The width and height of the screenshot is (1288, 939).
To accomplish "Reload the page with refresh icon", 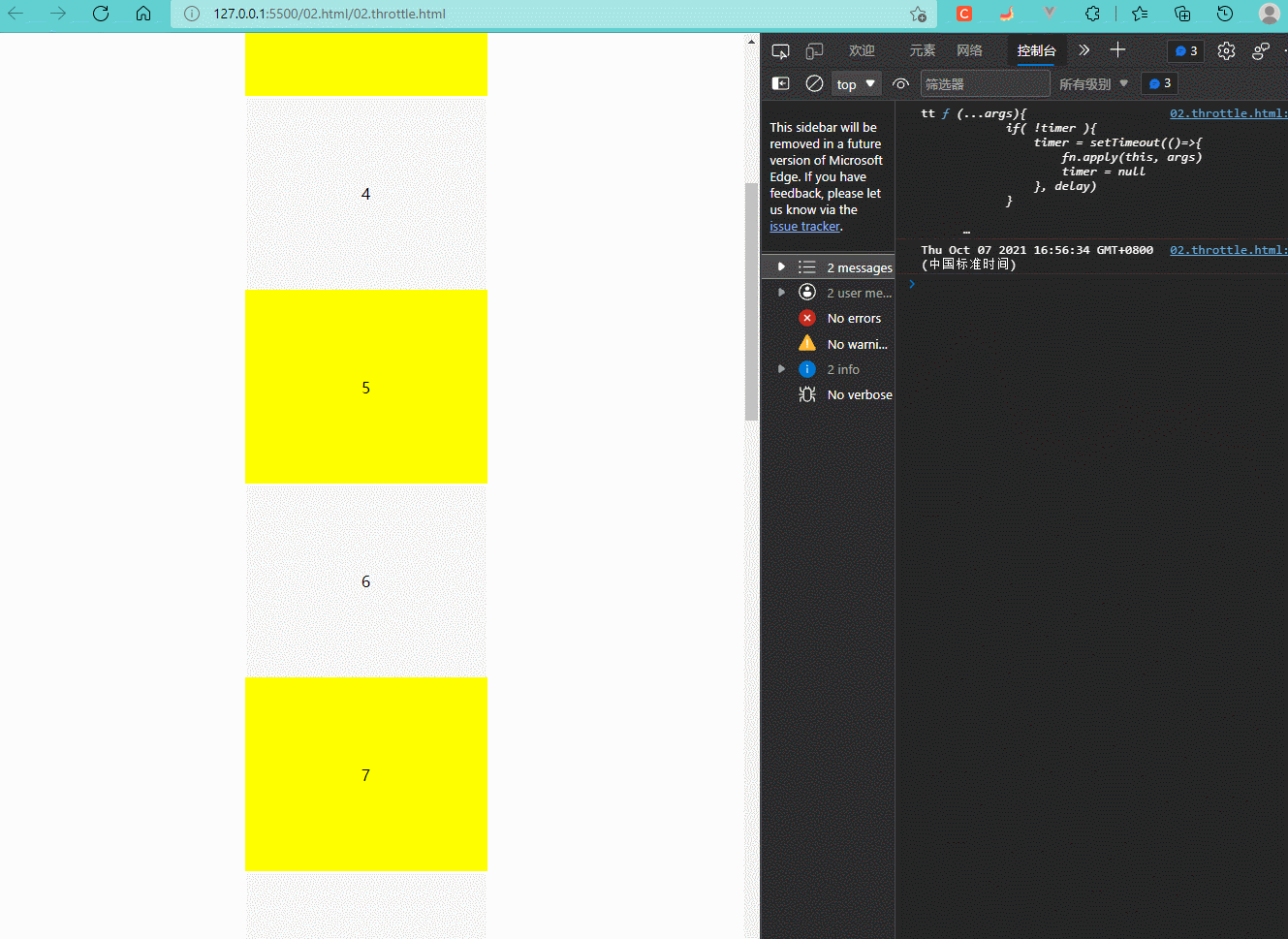I will click(101, 14).
